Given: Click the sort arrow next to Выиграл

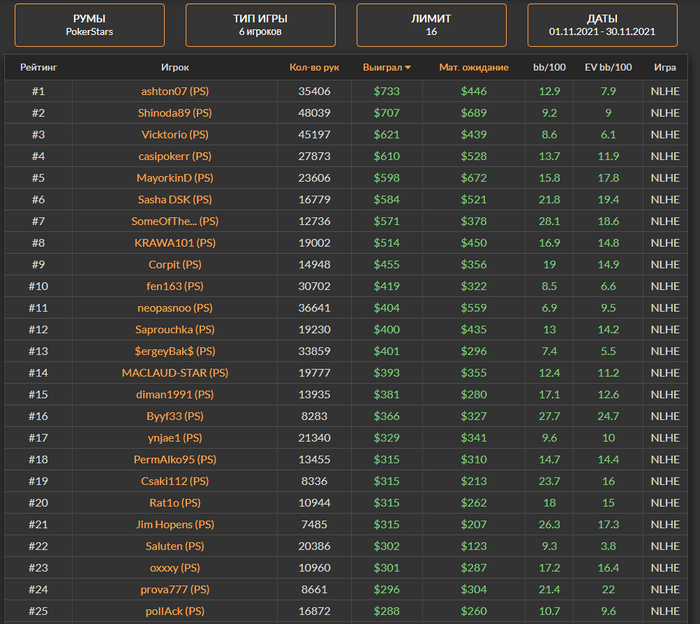Looking at the screenshot, I should tap(407, 68).
